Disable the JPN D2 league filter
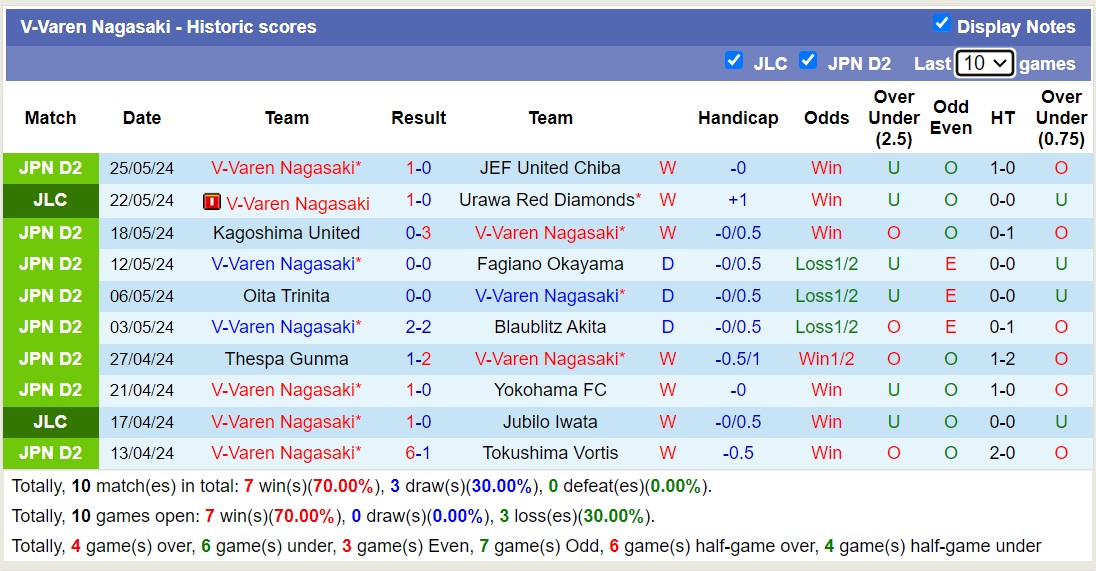This screenshot has height=571, width=1096. pos(808,61)
